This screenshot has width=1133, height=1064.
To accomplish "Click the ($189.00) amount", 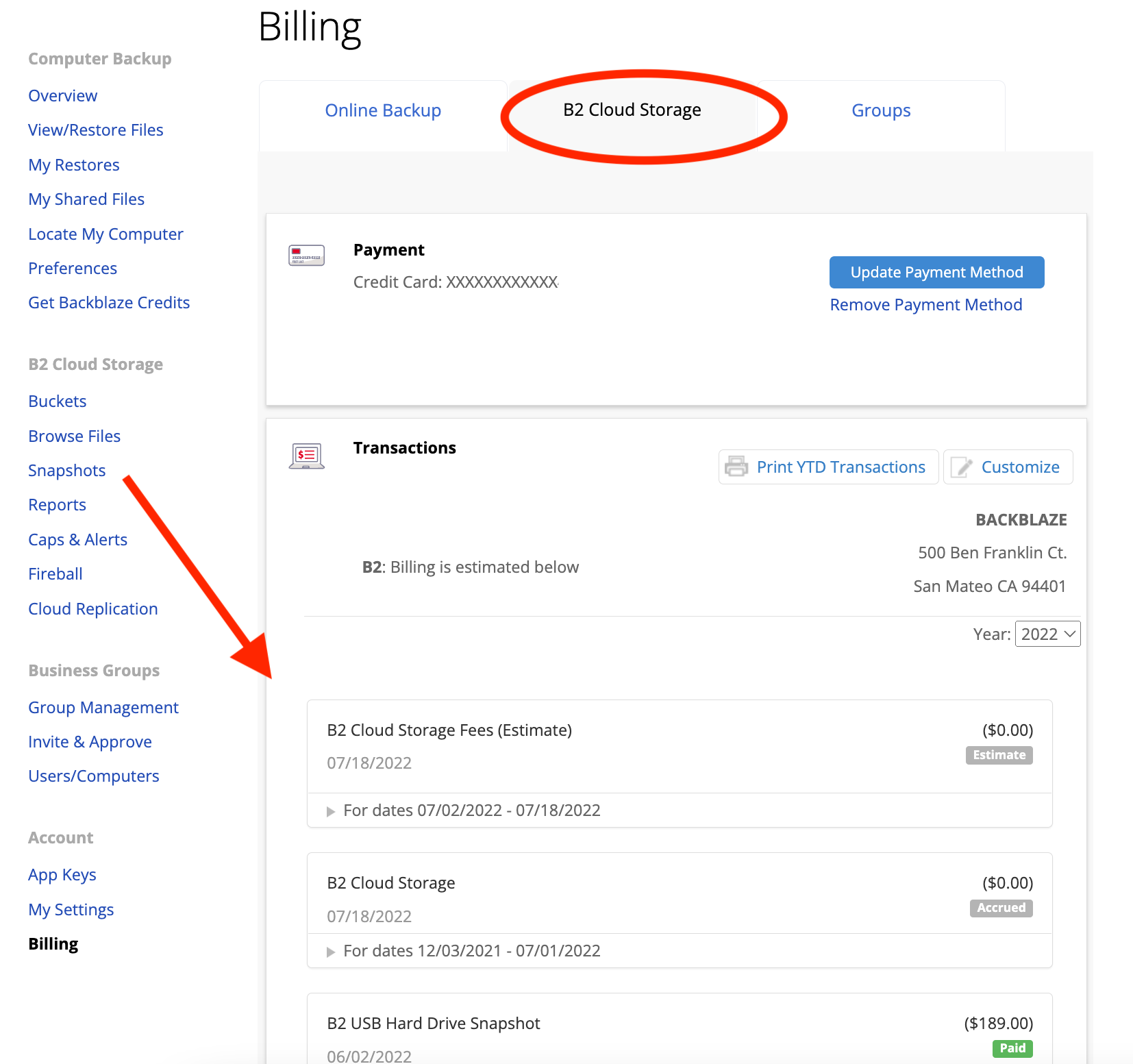I will [999, 1024].
